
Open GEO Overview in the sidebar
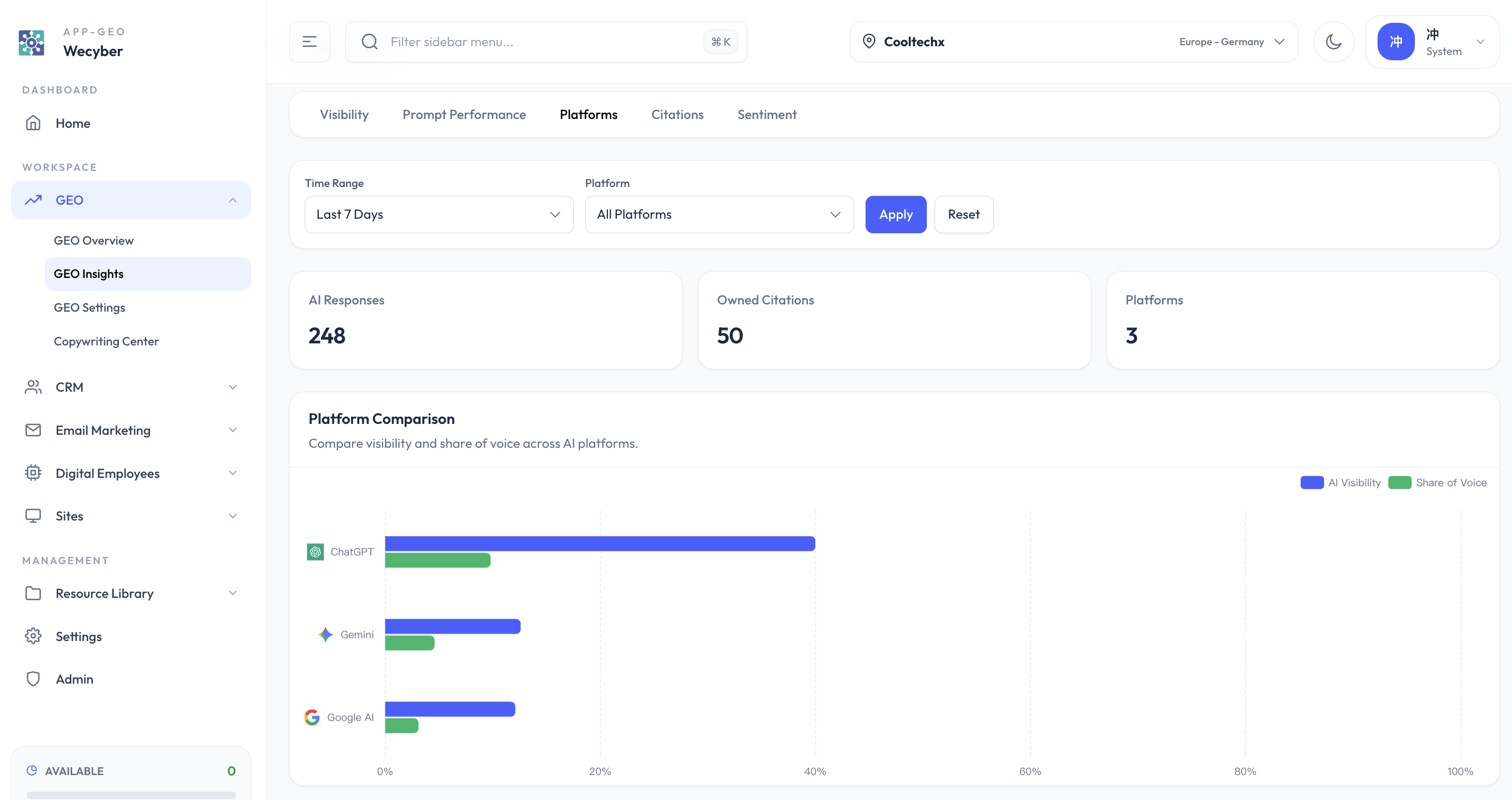pos(147,240)
